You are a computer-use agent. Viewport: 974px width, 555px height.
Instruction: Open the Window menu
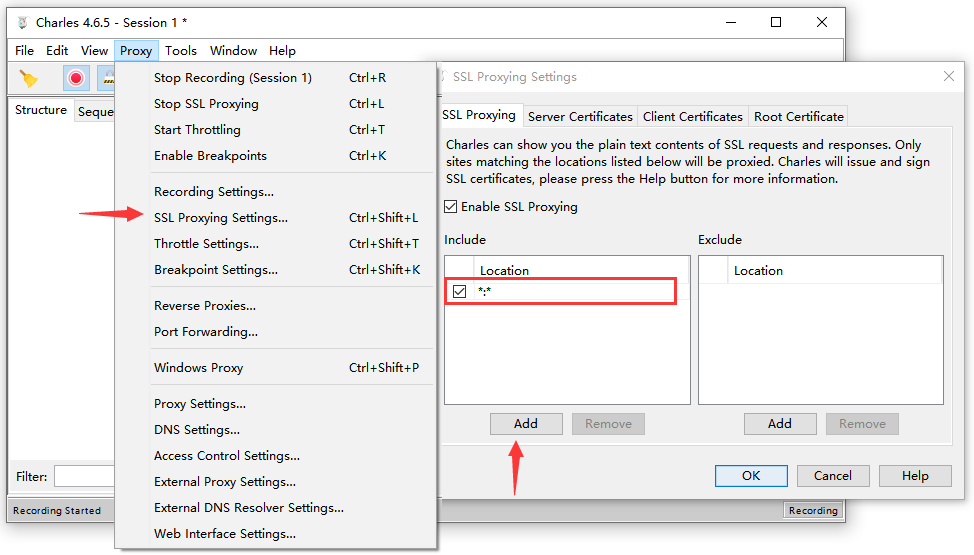pyautogui.click(x=234, y=51)
